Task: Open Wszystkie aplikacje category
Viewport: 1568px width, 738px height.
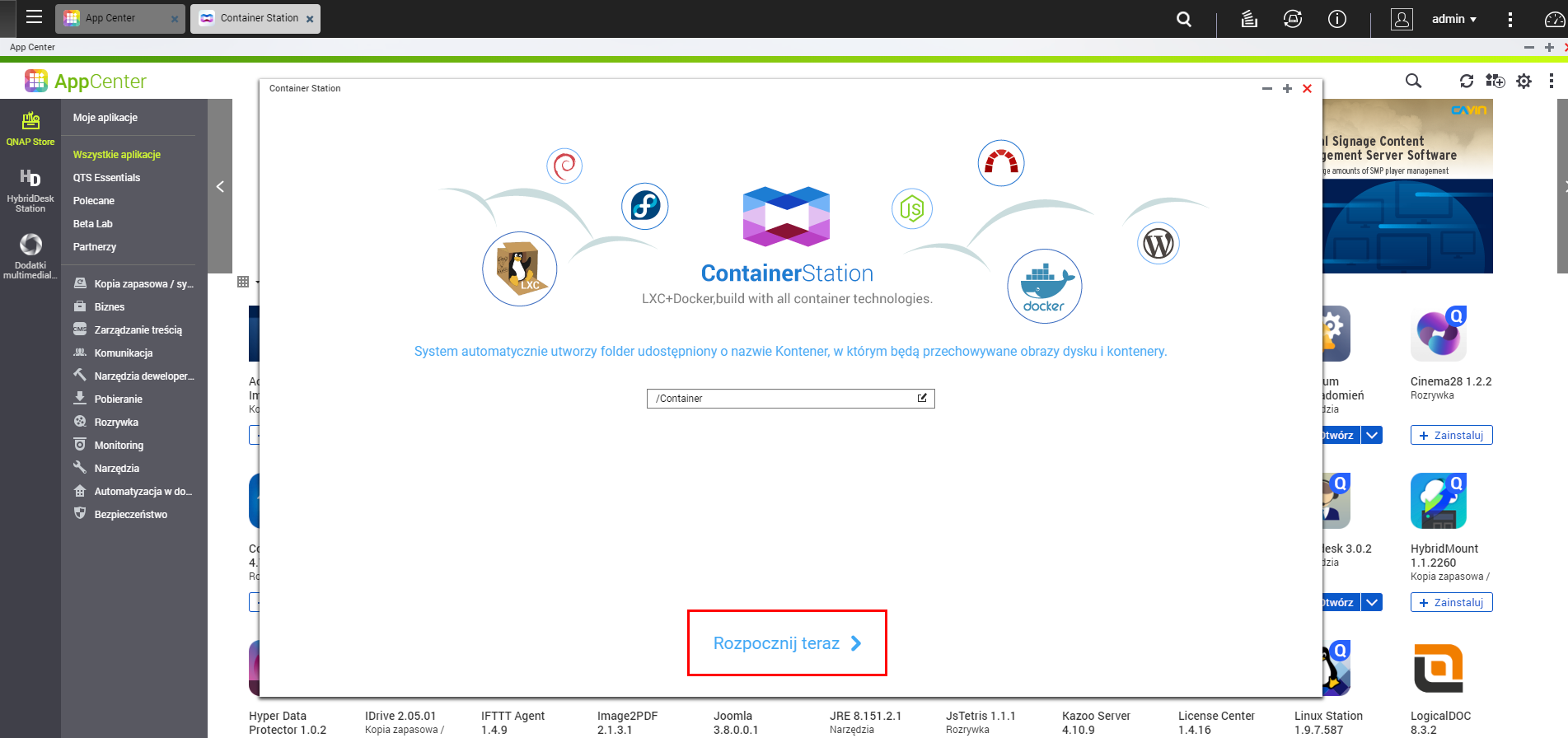Action: (117, 155)
